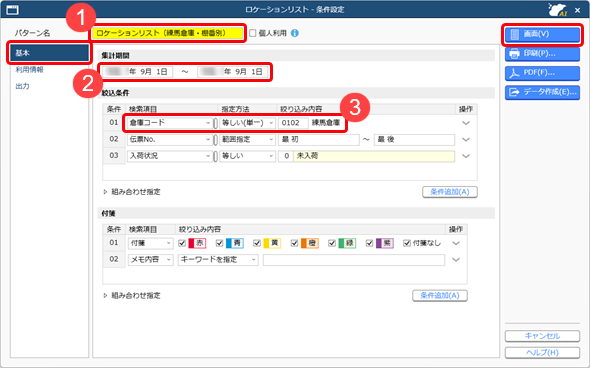This screenshot has height=368, width=590.
Task: Click the キャンセル button
Action: click(542, 336)
